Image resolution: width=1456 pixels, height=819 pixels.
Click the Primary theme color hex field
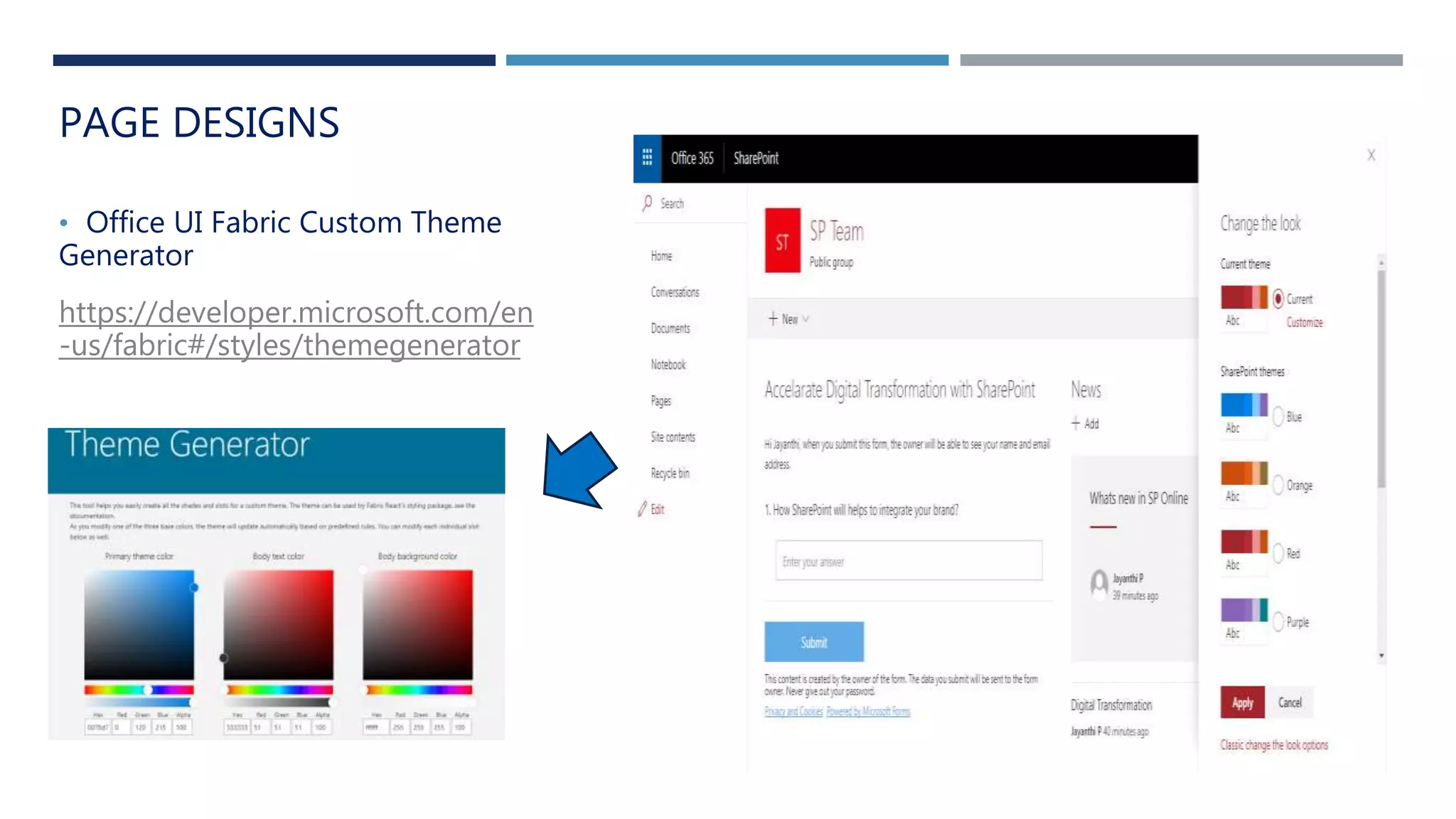97,727
